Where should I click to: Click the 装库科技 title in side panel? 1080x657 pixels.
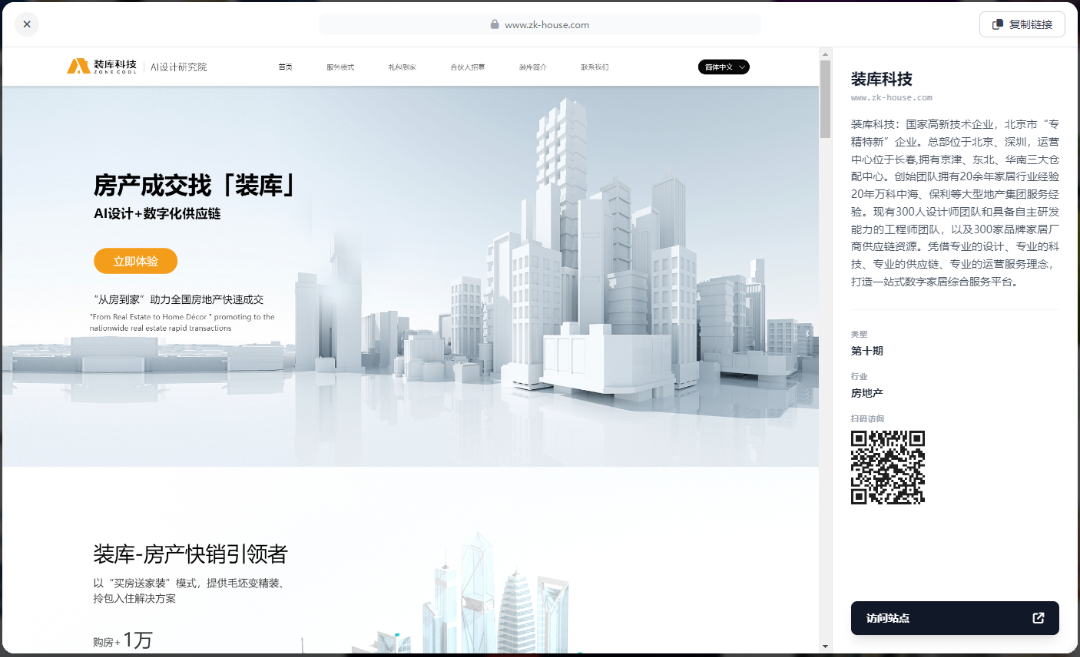[882, 79]
